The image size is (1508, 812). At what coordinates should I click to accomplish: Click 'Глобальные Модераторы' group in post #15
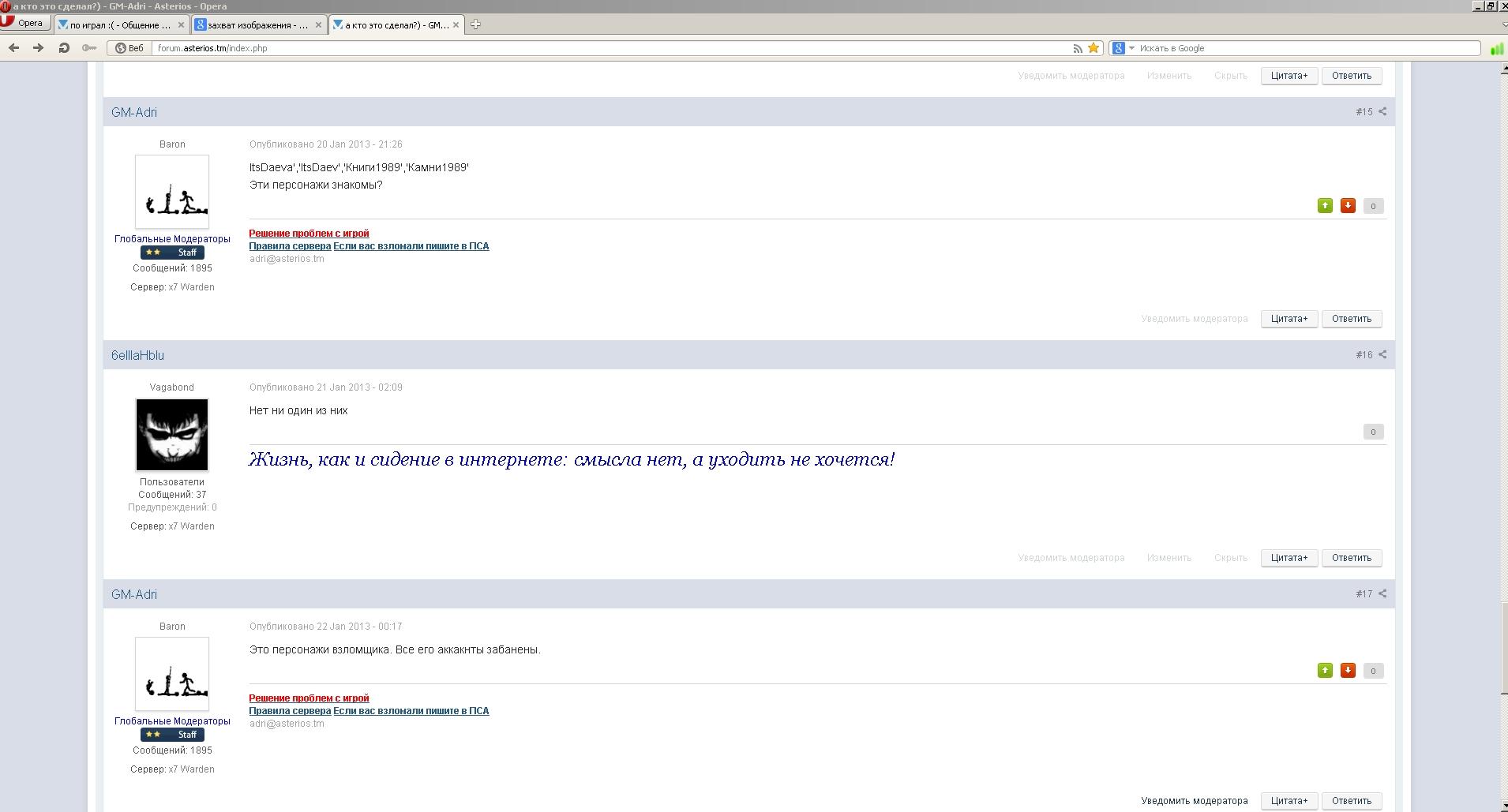click(172, 239)
